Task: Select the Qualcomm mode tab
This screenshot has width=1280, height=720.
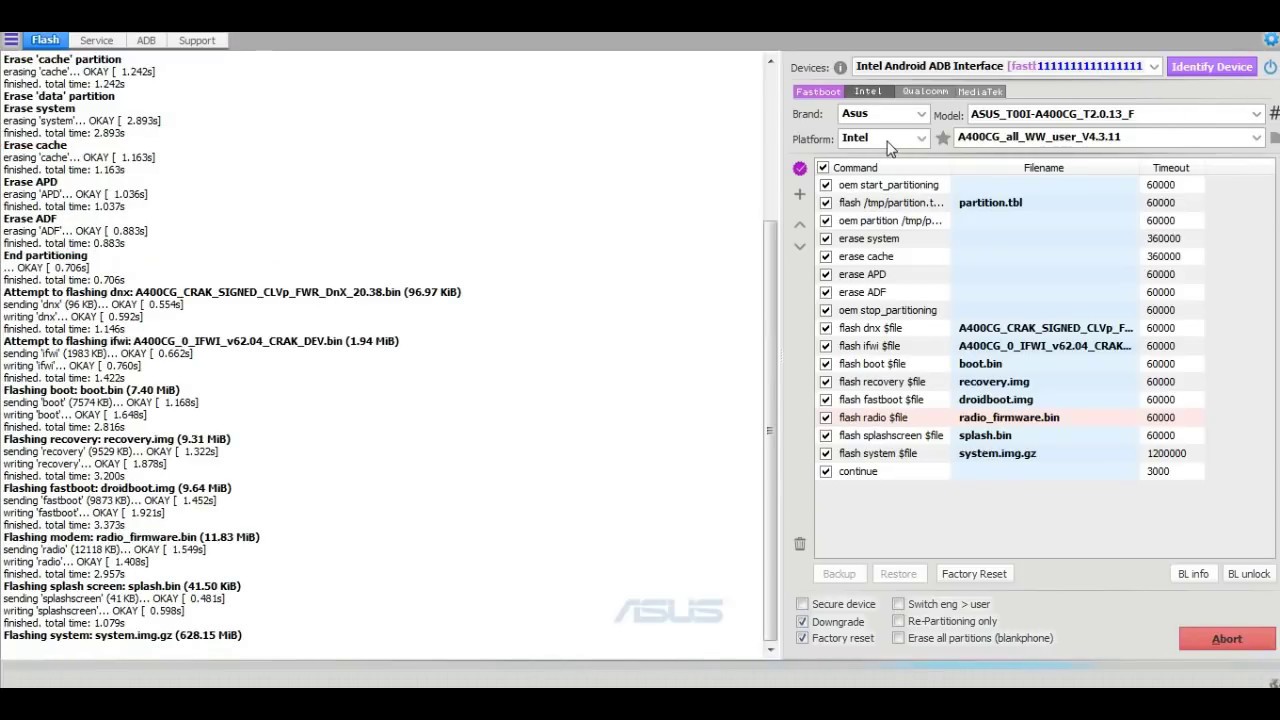Action: click(925, 92)
